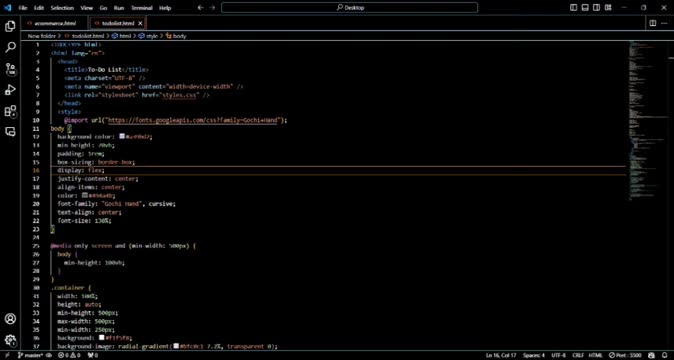
Task: Toggle primary side bar layout icon
Action: pos(573,8)
